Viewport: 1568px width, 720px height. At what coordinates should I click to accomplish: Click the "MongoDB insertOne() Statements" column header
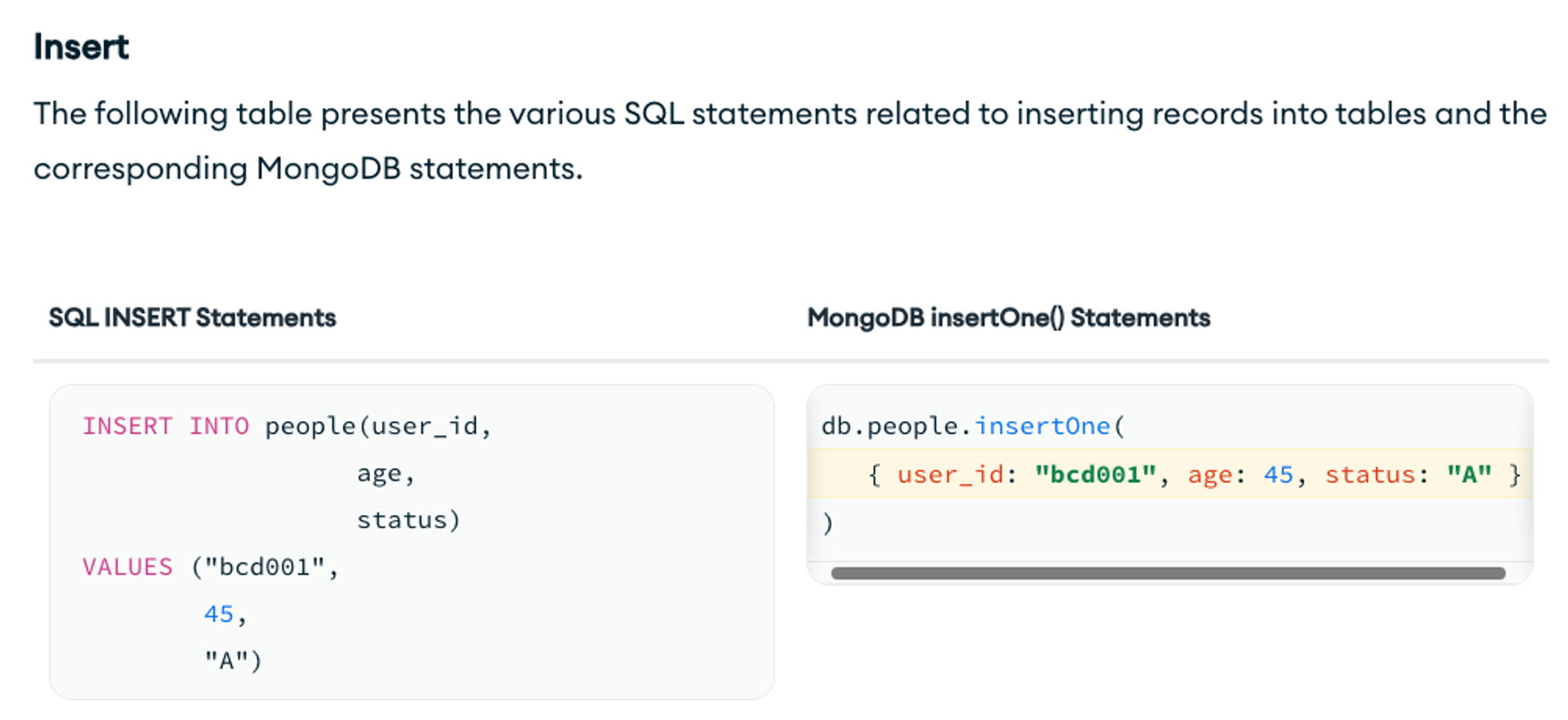pyautogui.click(x=1009, y=318)
